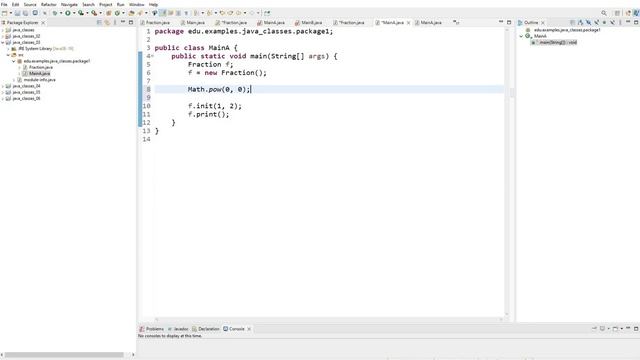Toggle Sort in the Outline toolbar
The width and height of the screenshot is (640, 360).
tap(580, 22)
